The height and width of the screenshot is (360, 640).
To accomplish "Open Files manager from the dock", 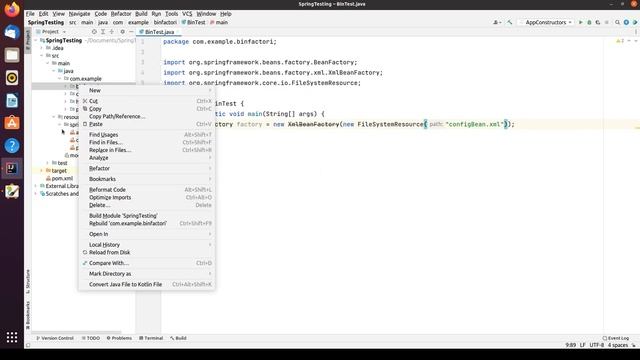I will 12,55.
